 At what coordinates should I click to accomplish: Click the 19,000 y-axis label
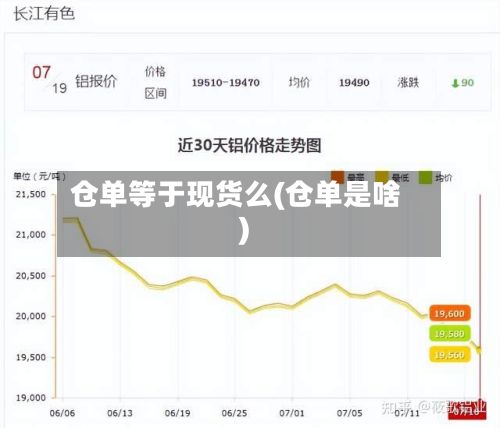tap(31, 398)
